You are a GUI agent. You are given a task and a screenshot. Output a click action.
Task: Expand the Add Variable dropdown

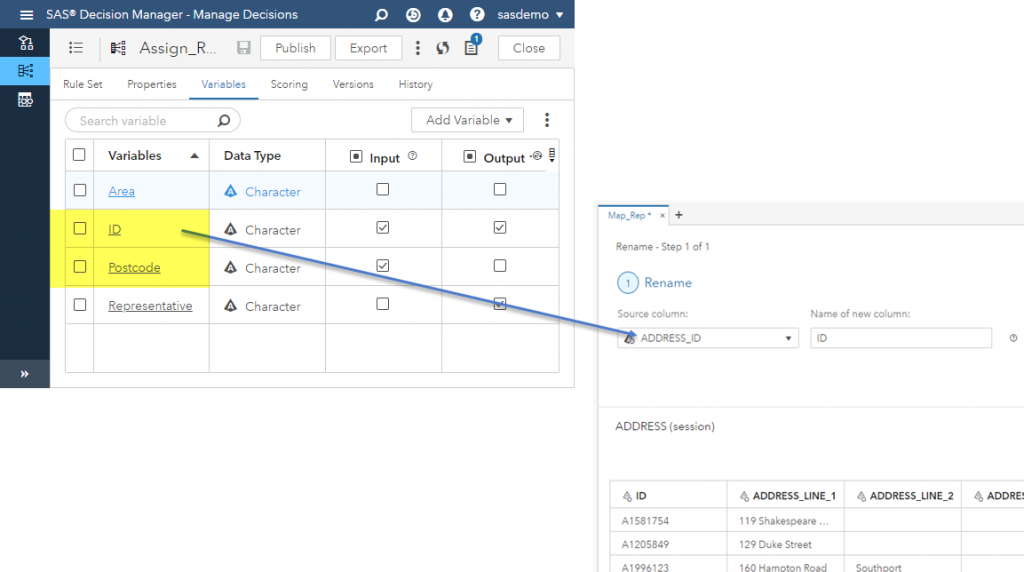(467, 120)
